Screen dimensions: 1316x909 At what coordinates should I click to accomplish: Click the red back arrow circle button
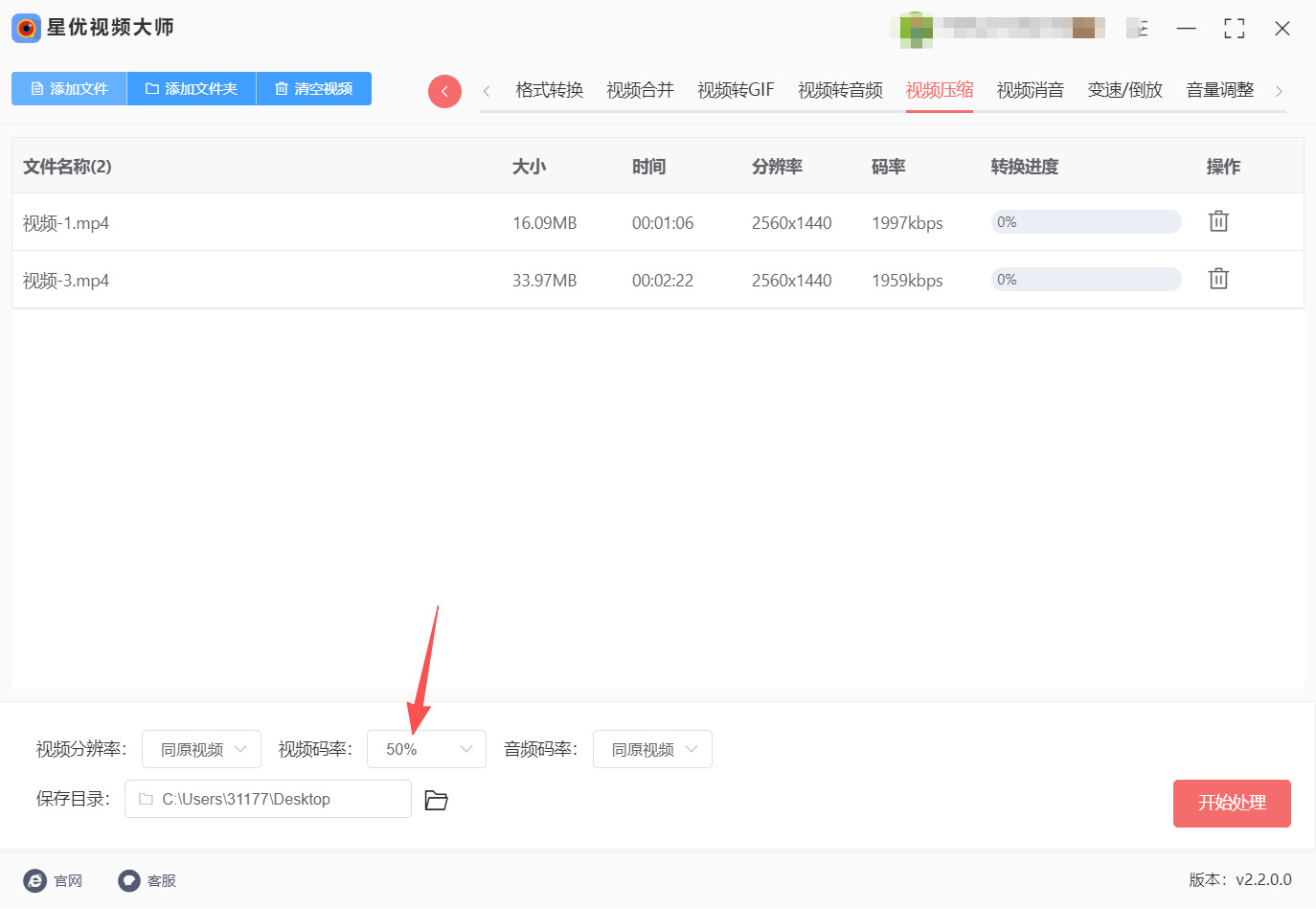tap(444, 91)
